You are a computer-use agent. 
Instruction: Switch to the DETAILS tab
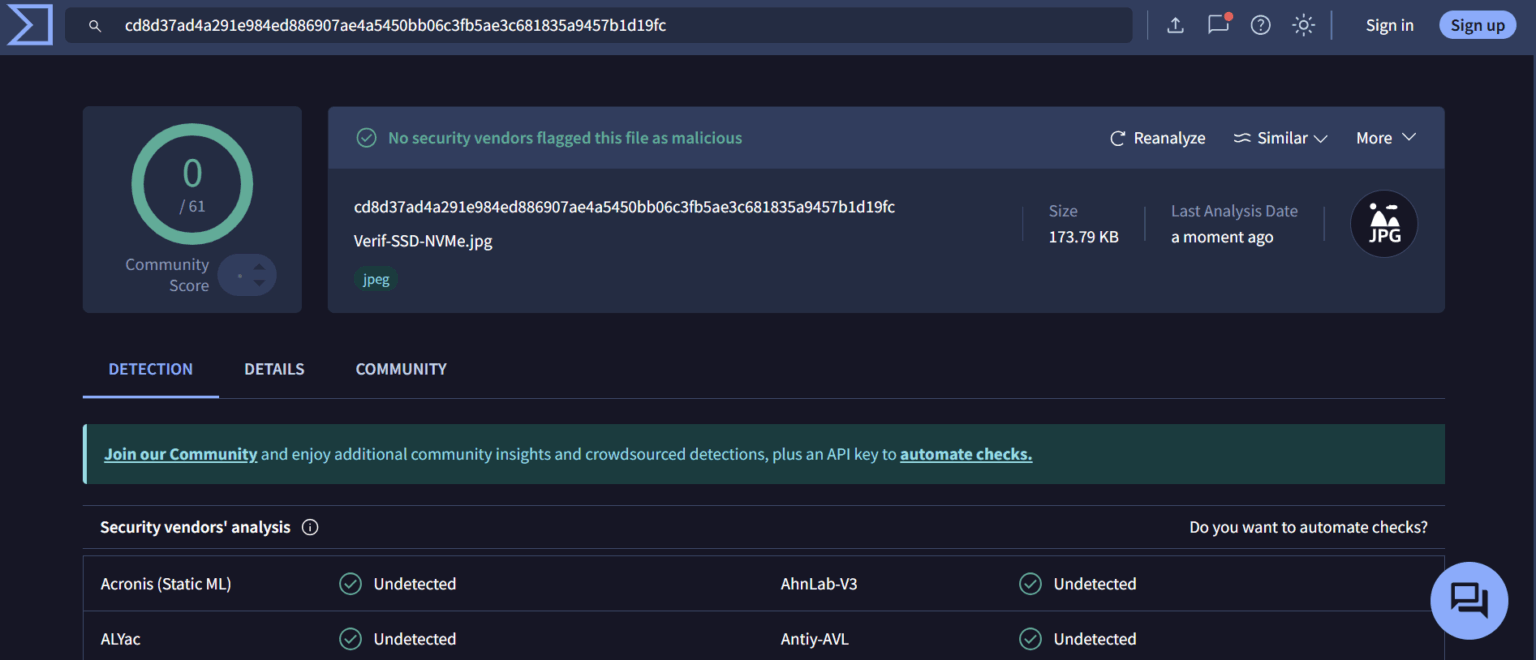pos(274,369)
